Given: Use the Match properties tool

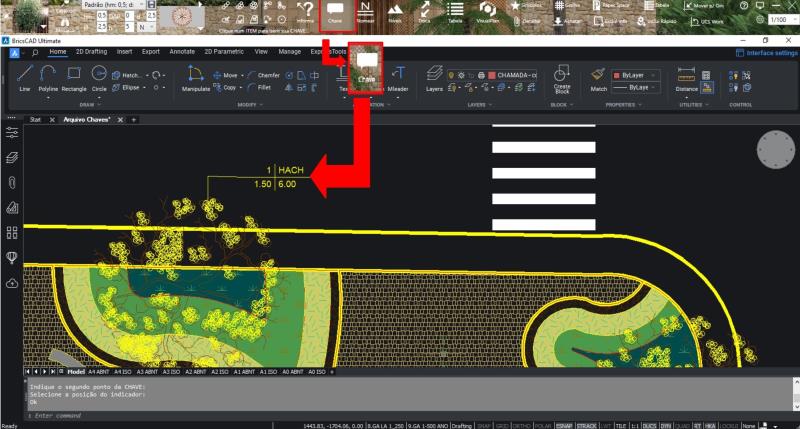Looking at the screenshot, I should (x=598, y=79).
